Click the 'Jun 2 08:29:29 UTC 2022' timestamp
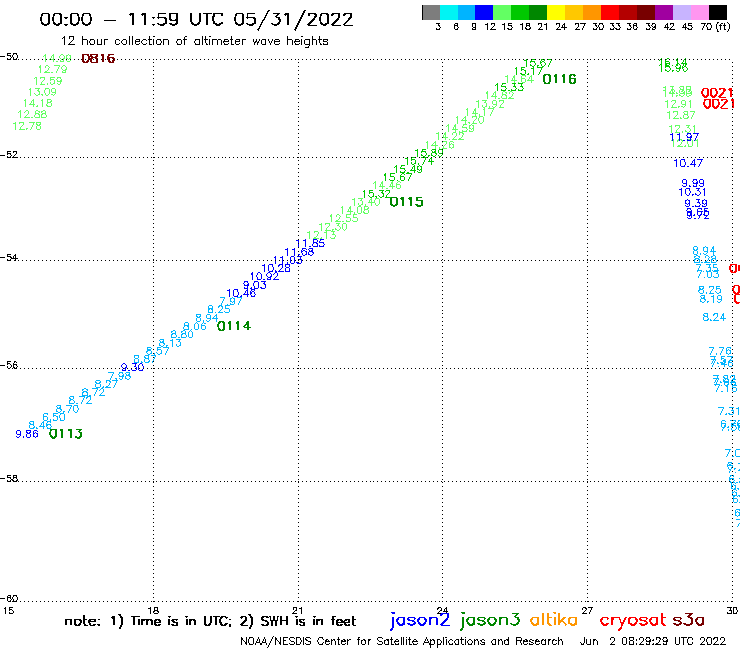Viewport: 740px width, 650px height. [x=653, y=641]
